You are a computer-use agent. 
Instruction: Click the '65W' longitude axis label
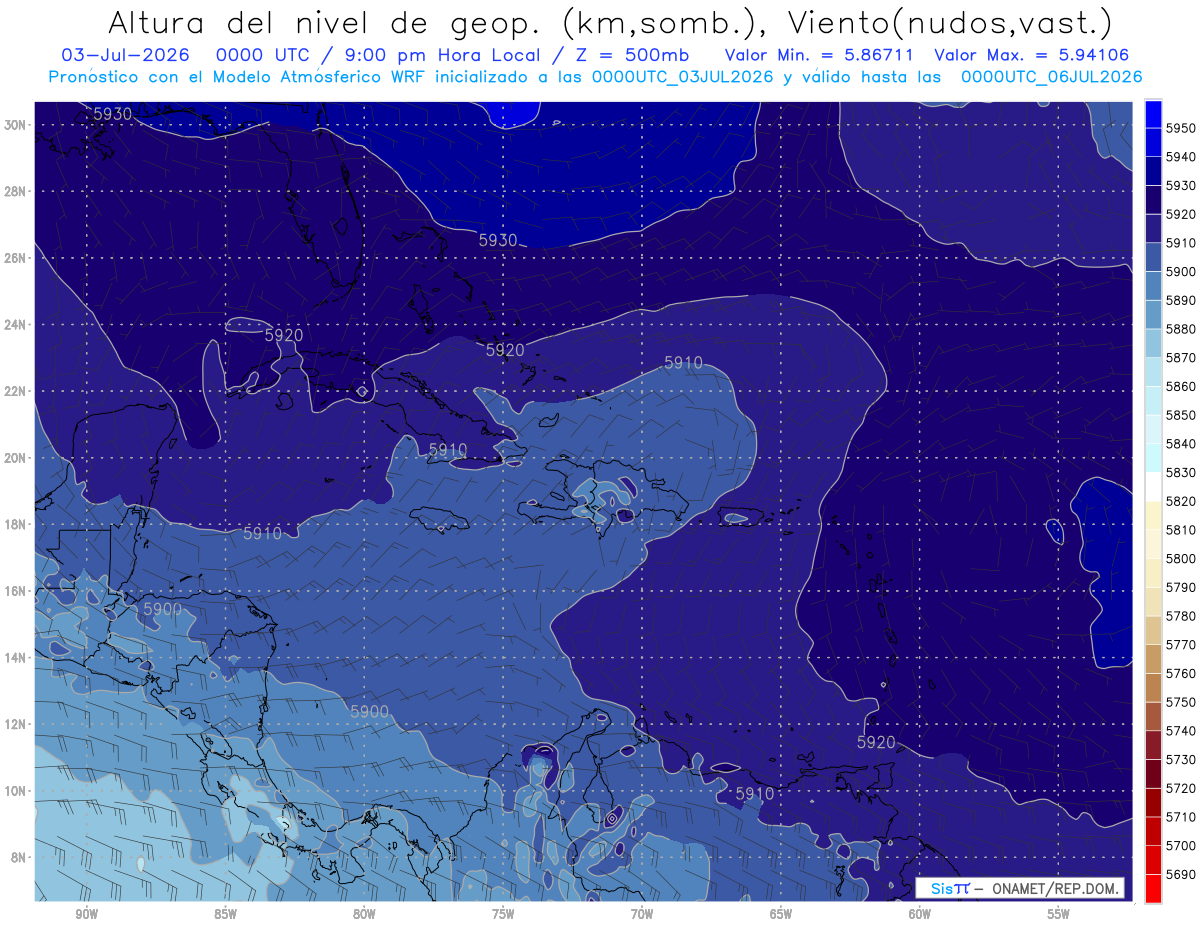point(781,915)
